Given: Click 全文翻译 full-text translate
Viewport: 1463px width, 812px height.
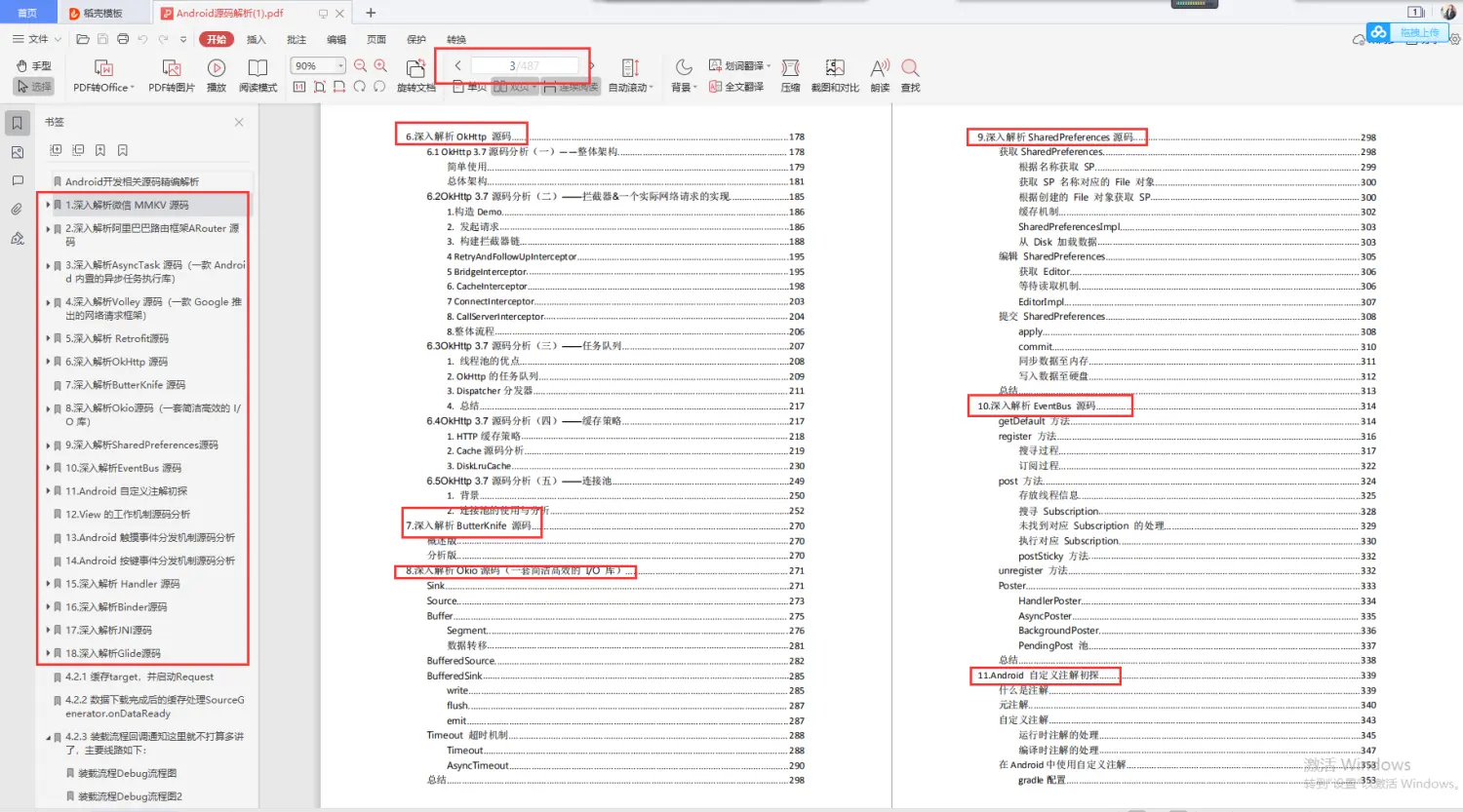Looking at the screenshot, I should (736, 87).
